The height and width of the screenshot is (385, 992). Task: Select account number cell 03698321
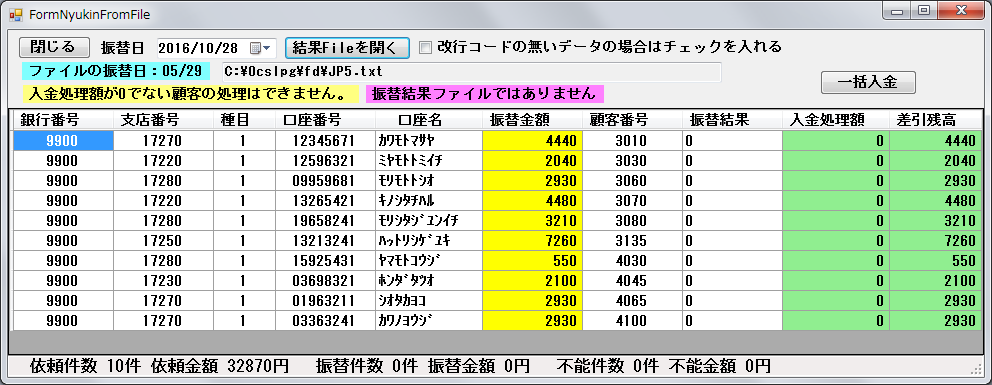coord(325,281)
